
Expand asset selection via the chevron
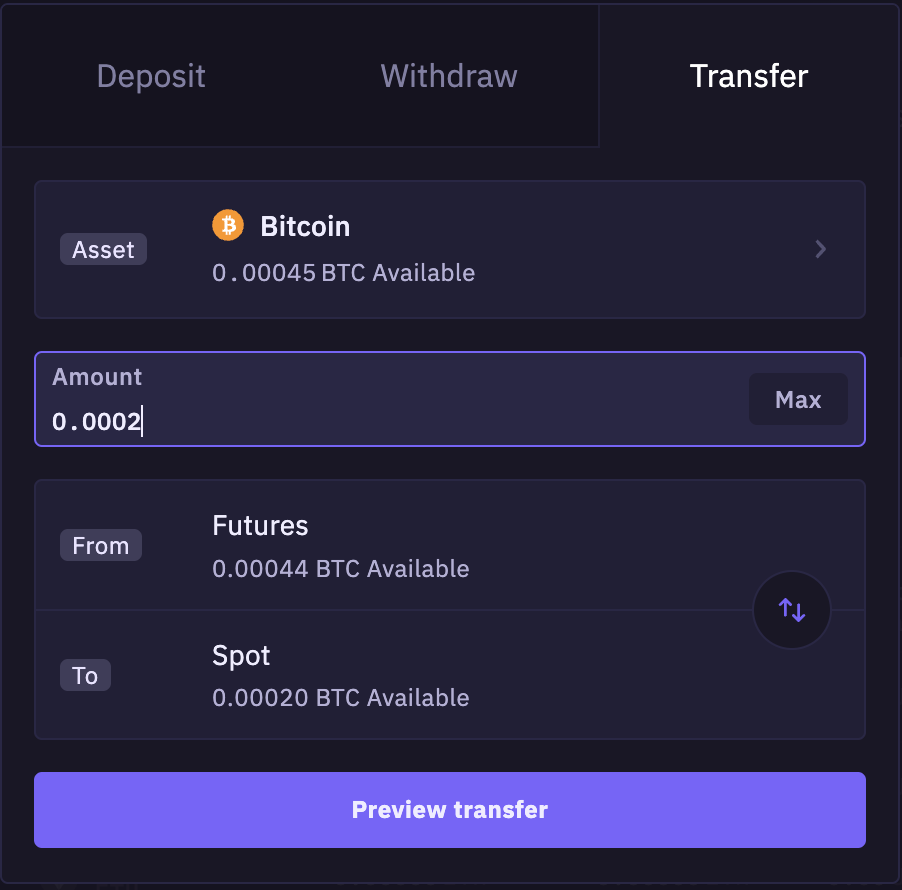pos(820,249)
